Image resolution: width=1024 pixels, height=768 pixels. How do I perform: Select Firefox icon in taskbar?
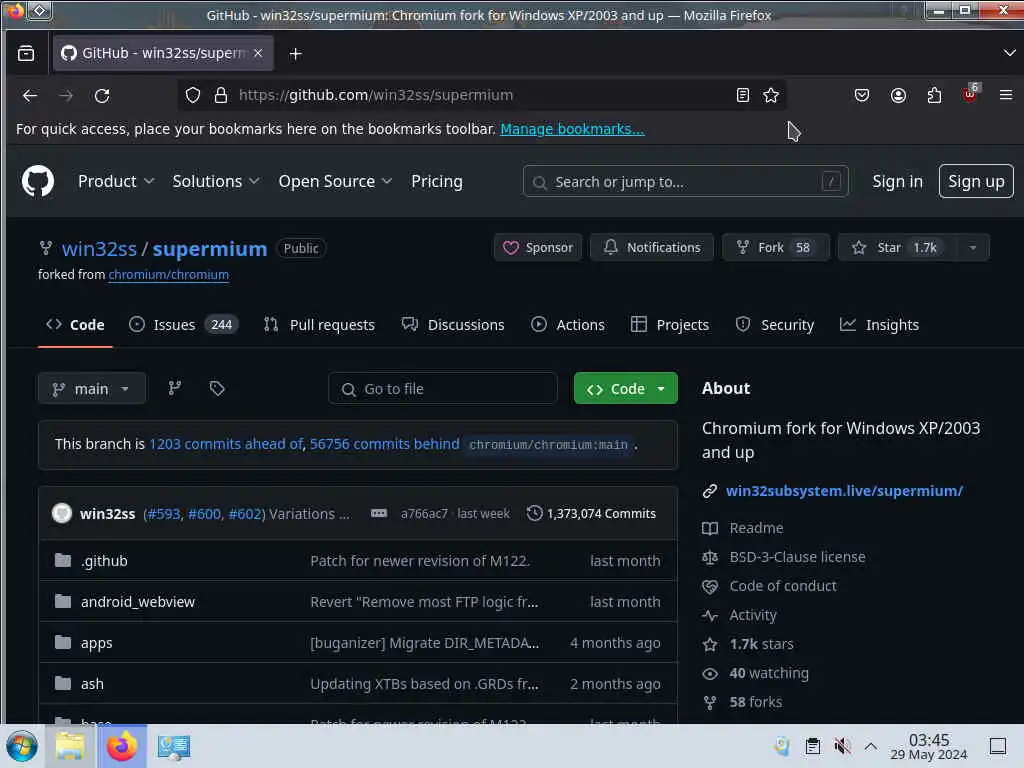(121, 746)
